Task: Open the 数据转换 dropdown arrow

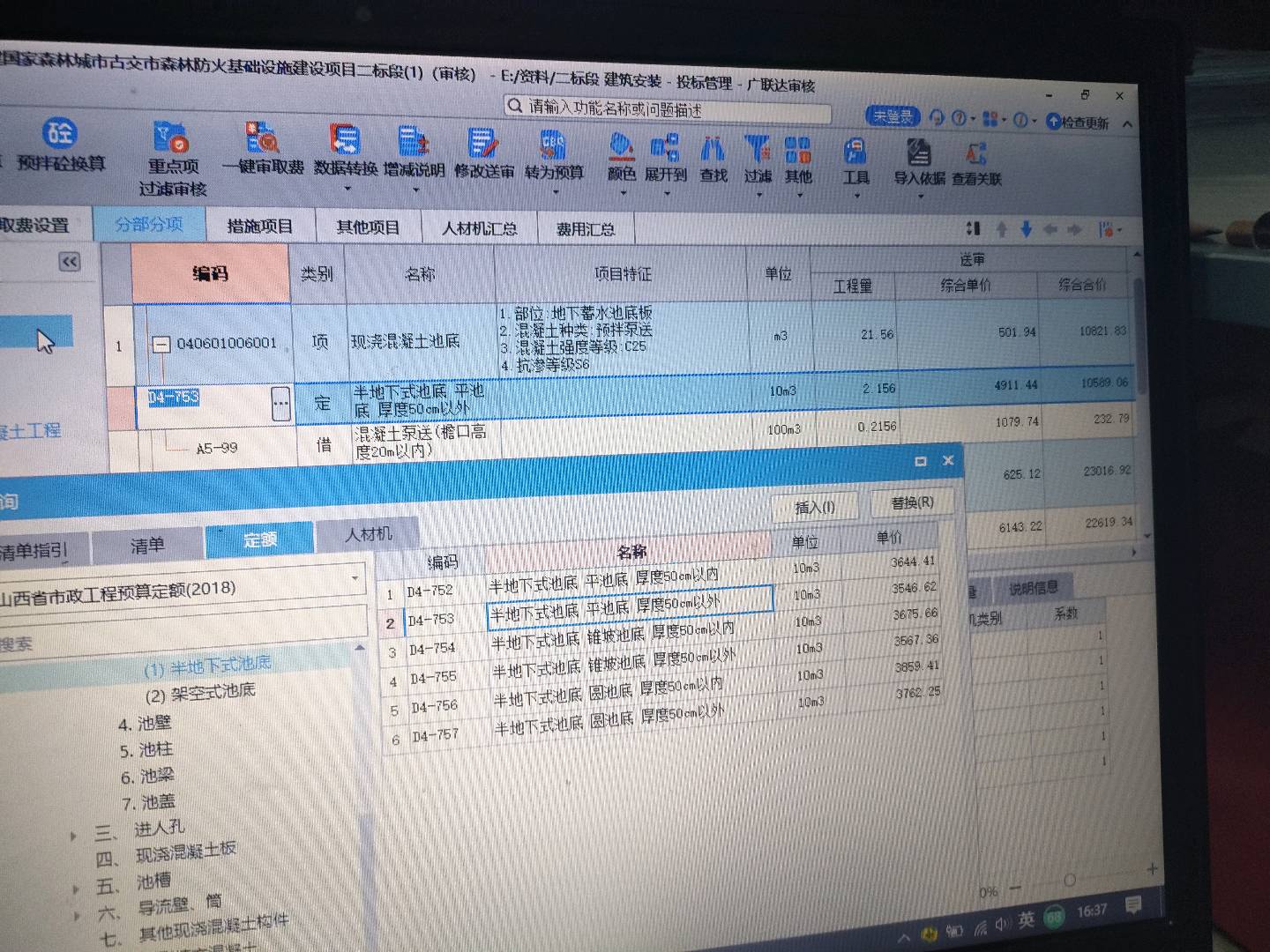Action: click(x=347, y=188)
